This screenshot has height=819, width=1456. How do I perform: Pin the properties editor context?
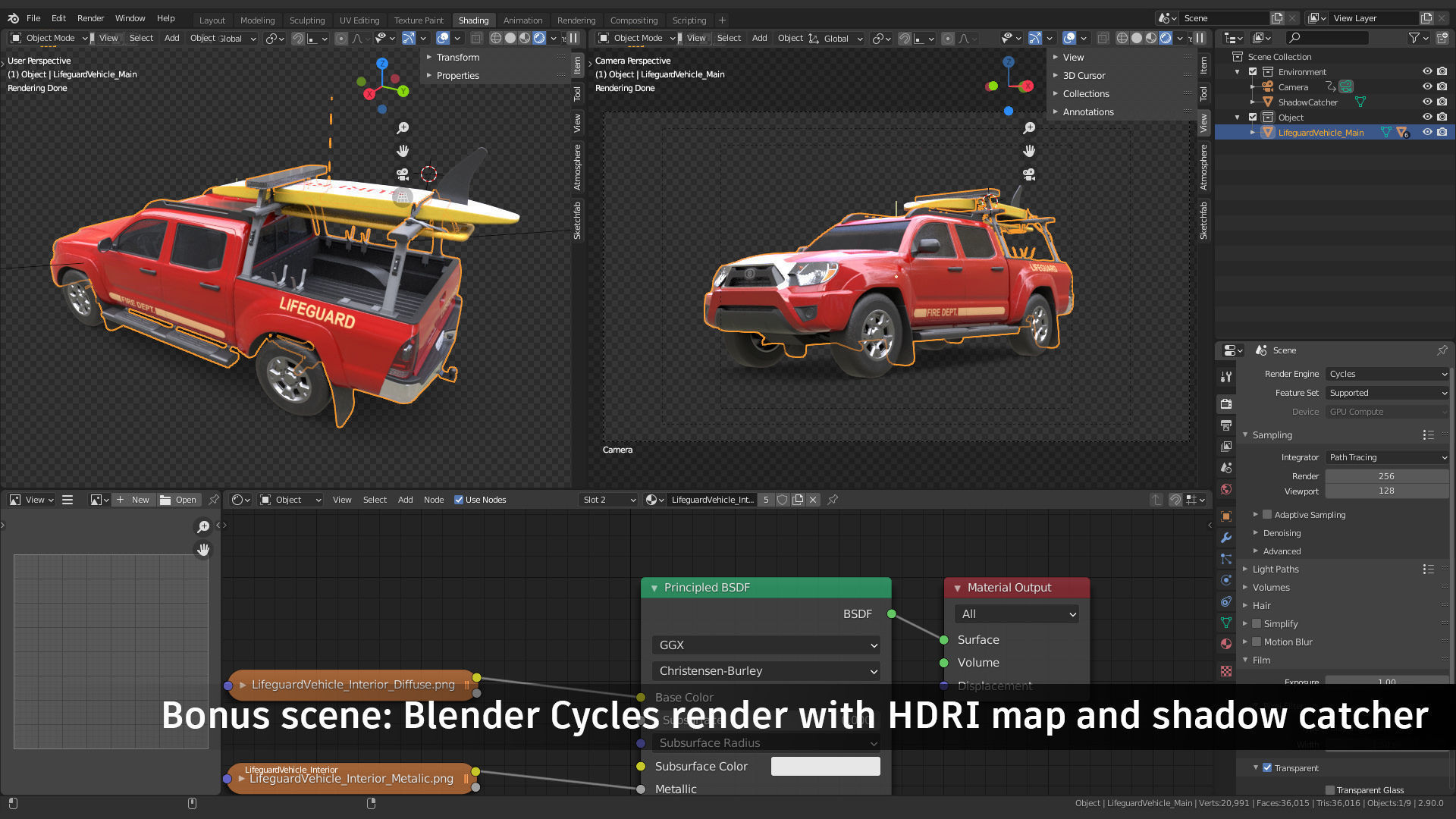1442,350
